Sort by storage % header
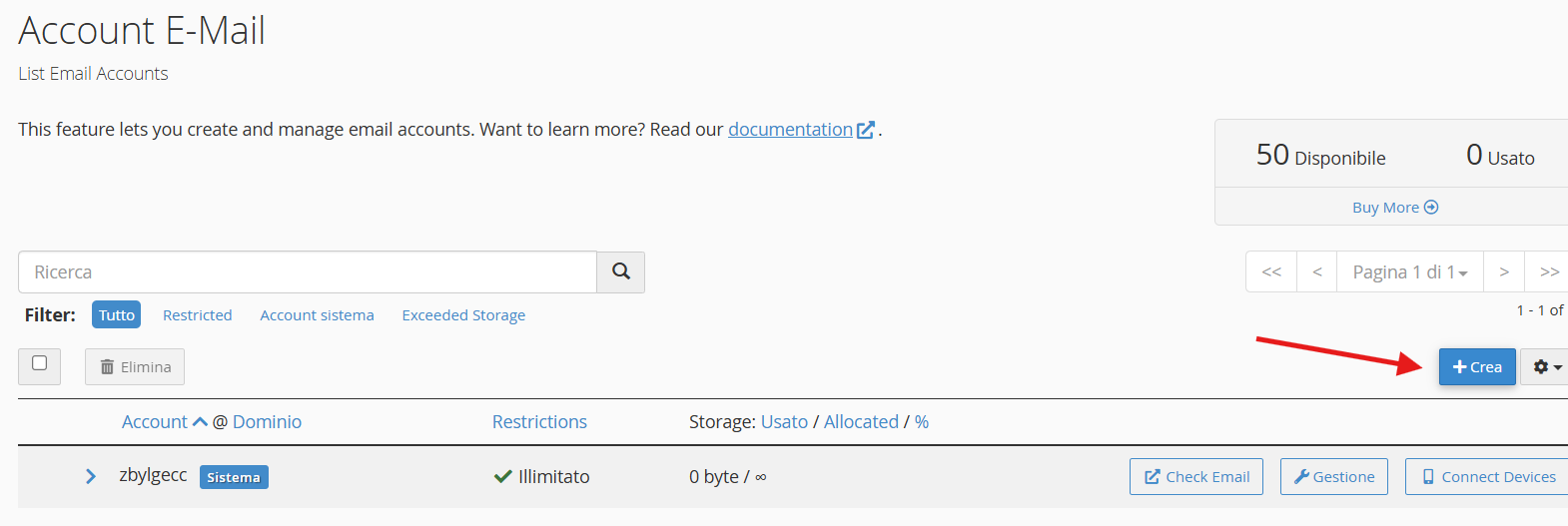Image resolution: width=1568 pixels, height=526 pixels. [922, 422]
